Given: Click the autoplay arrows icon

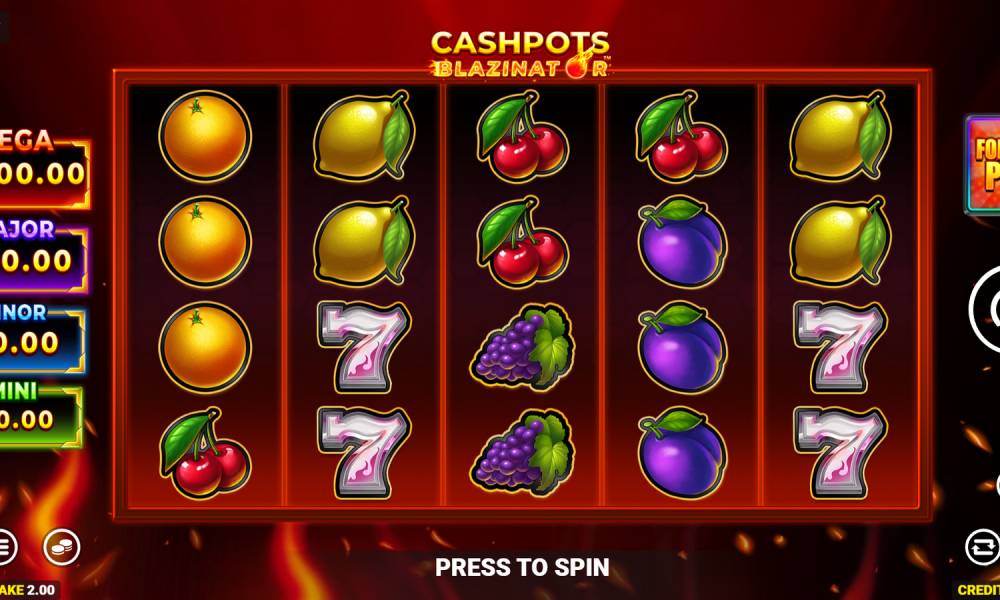Looking at the screenshot, I should [x=982, y=546].
